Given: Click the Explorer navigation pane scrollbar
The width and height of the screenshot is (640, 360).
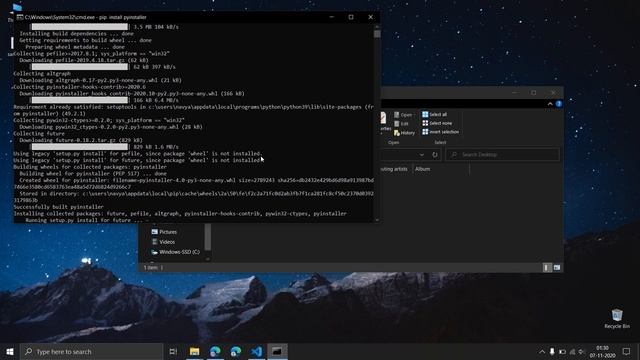Looking at the screenshot, I should coord(207,237).
